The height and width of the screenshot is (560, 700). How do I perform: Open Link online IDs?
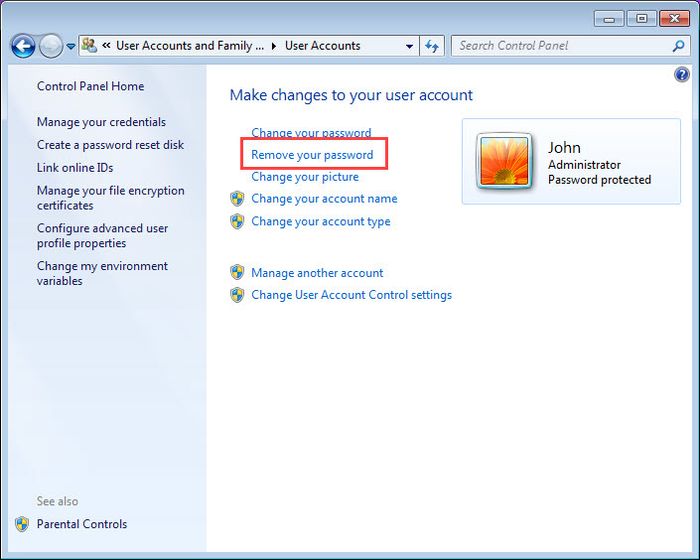75,167
